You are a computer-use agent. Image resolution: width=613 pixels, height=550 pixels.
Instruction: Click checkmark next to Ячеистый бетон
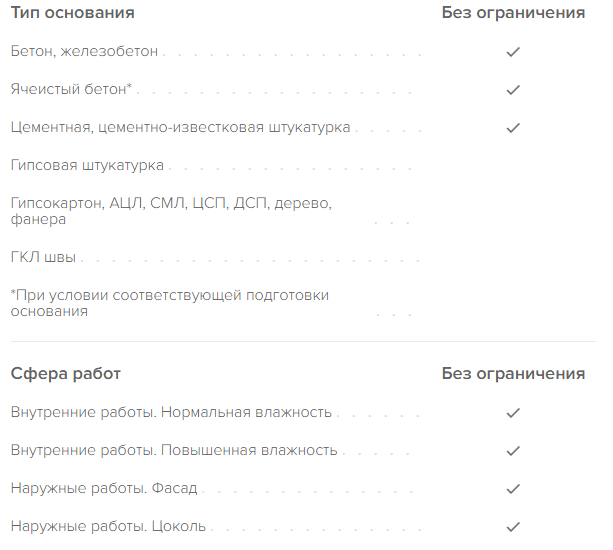[513, 90]
